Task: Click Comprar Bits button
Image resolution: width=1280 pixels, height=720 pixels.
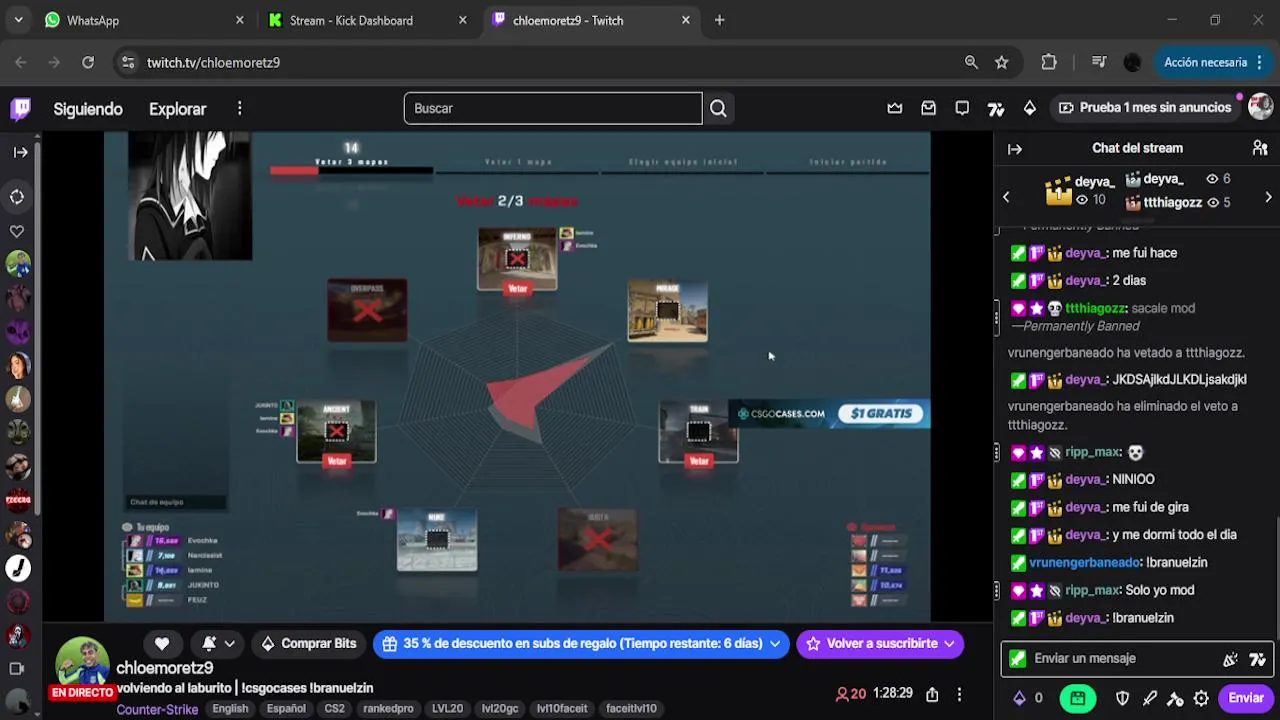Action: pyautogui.click(x=308, y=644)
